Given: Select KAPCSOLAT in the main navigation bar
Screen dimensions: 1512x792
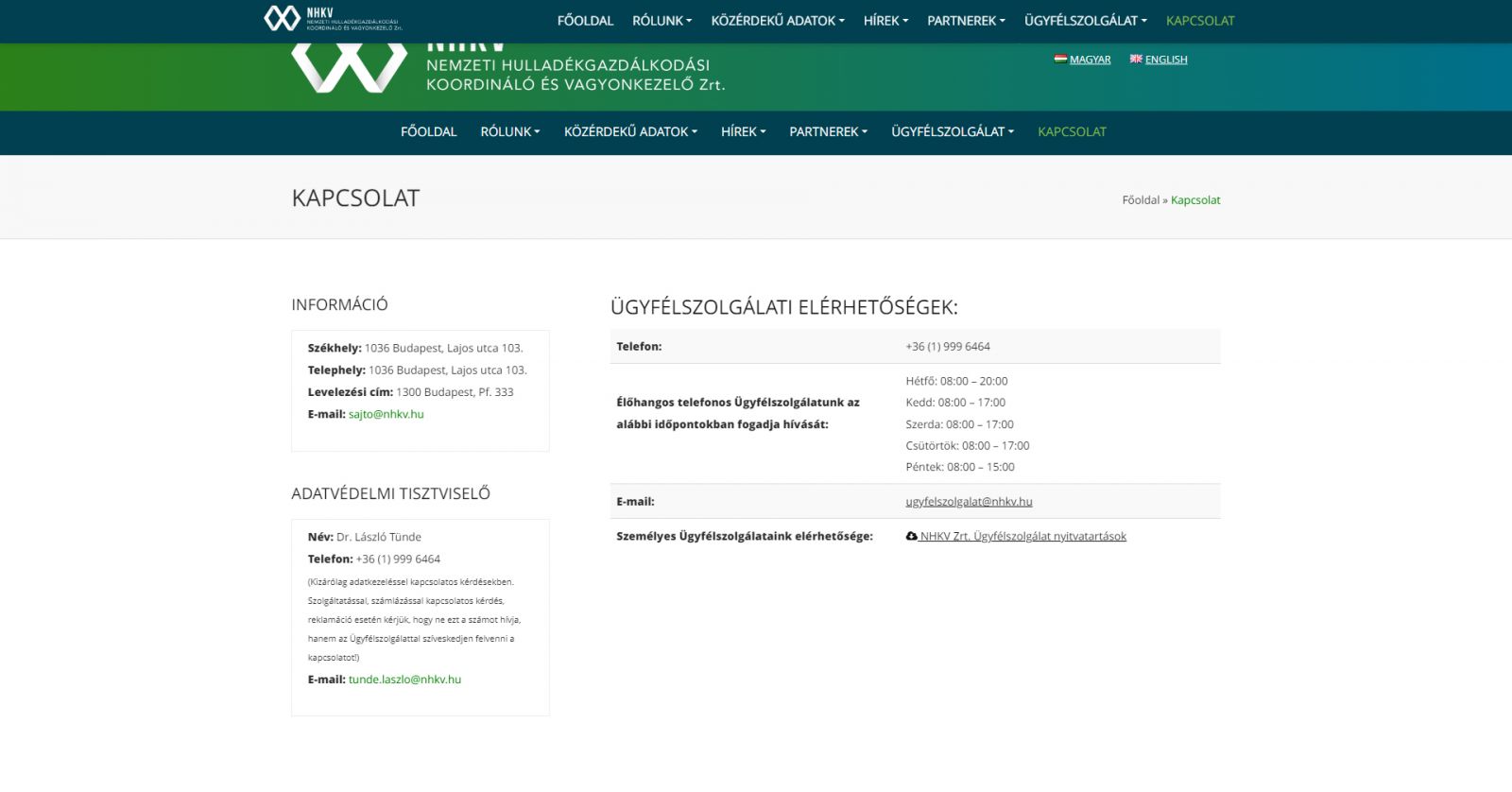Looking at the screenshot, I should click(x=1072, y=132).
